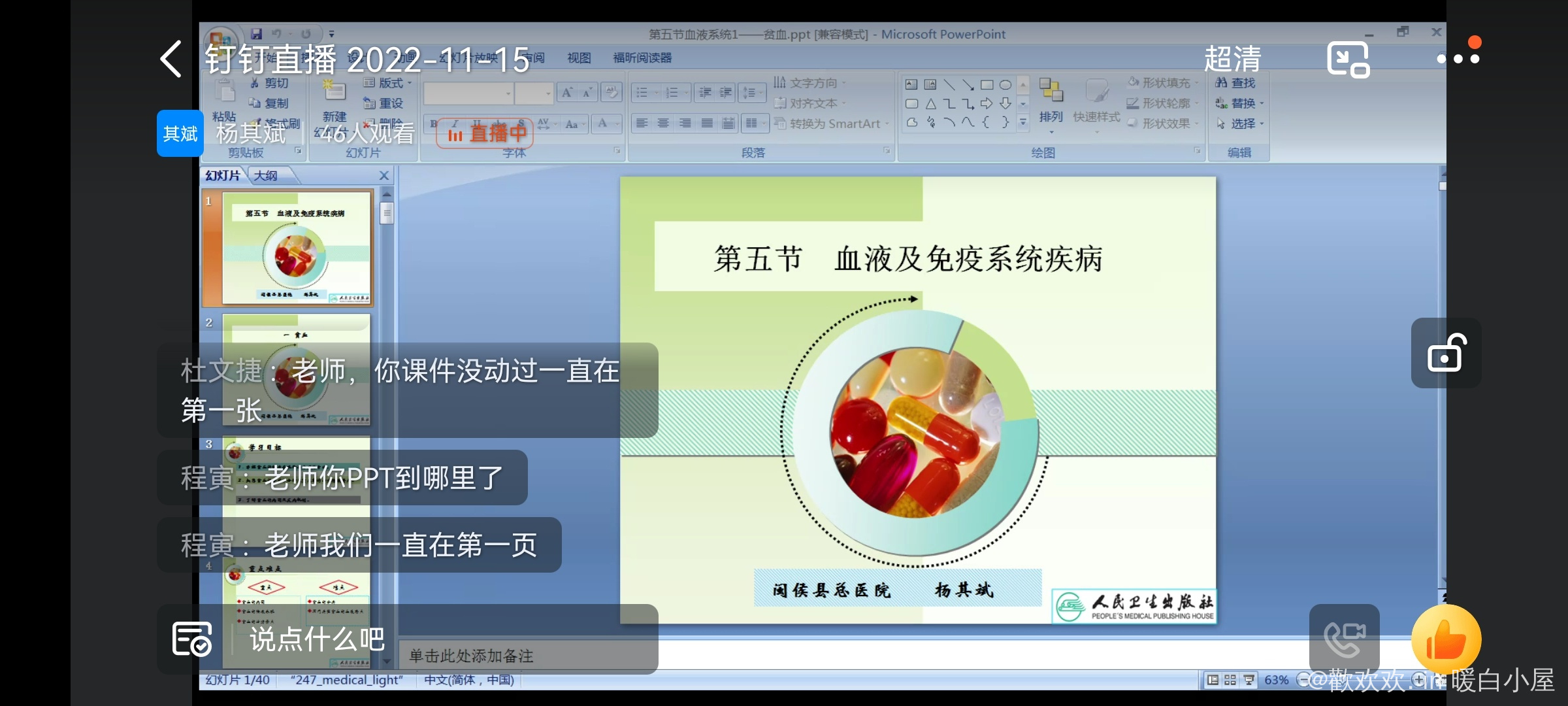The width and height of the screenshot is (1568, 706).
Task: Switch to the 大纲 outline tab
Action: click(x=265, y=176)
